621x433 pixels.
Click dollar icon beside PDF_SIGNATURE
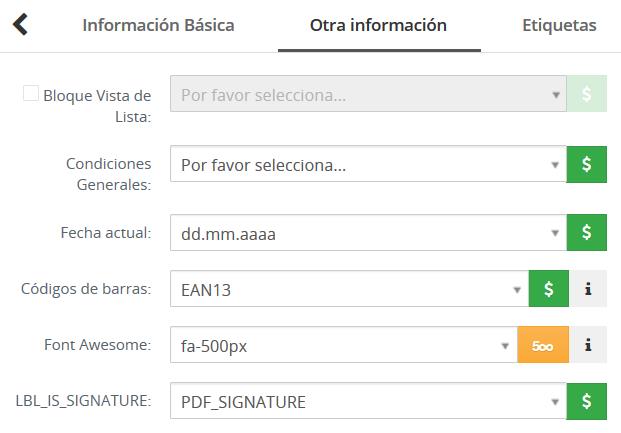(x=587, y=401)
